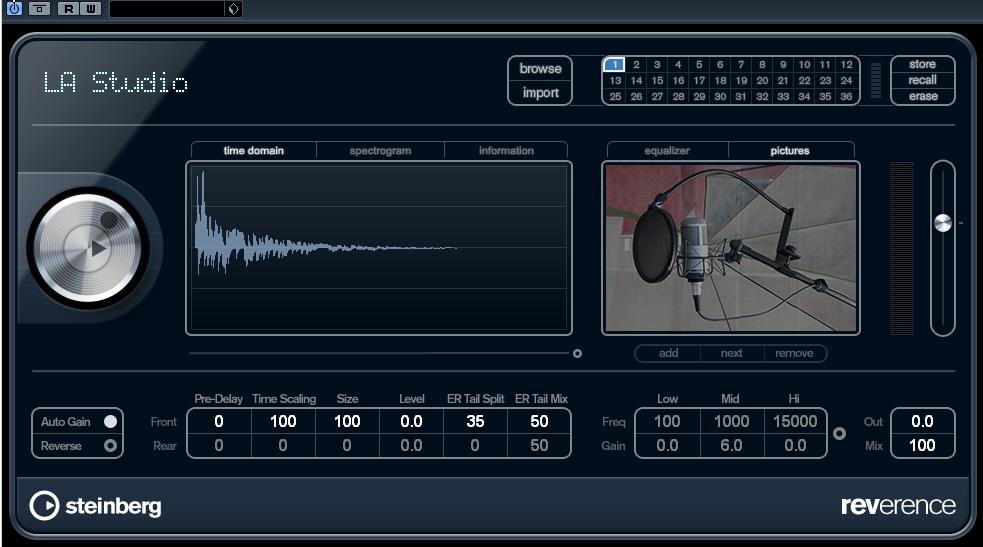Viewport: 983px width, 547px height.
Task: Click store to save the program
Action: click(922, 64)
